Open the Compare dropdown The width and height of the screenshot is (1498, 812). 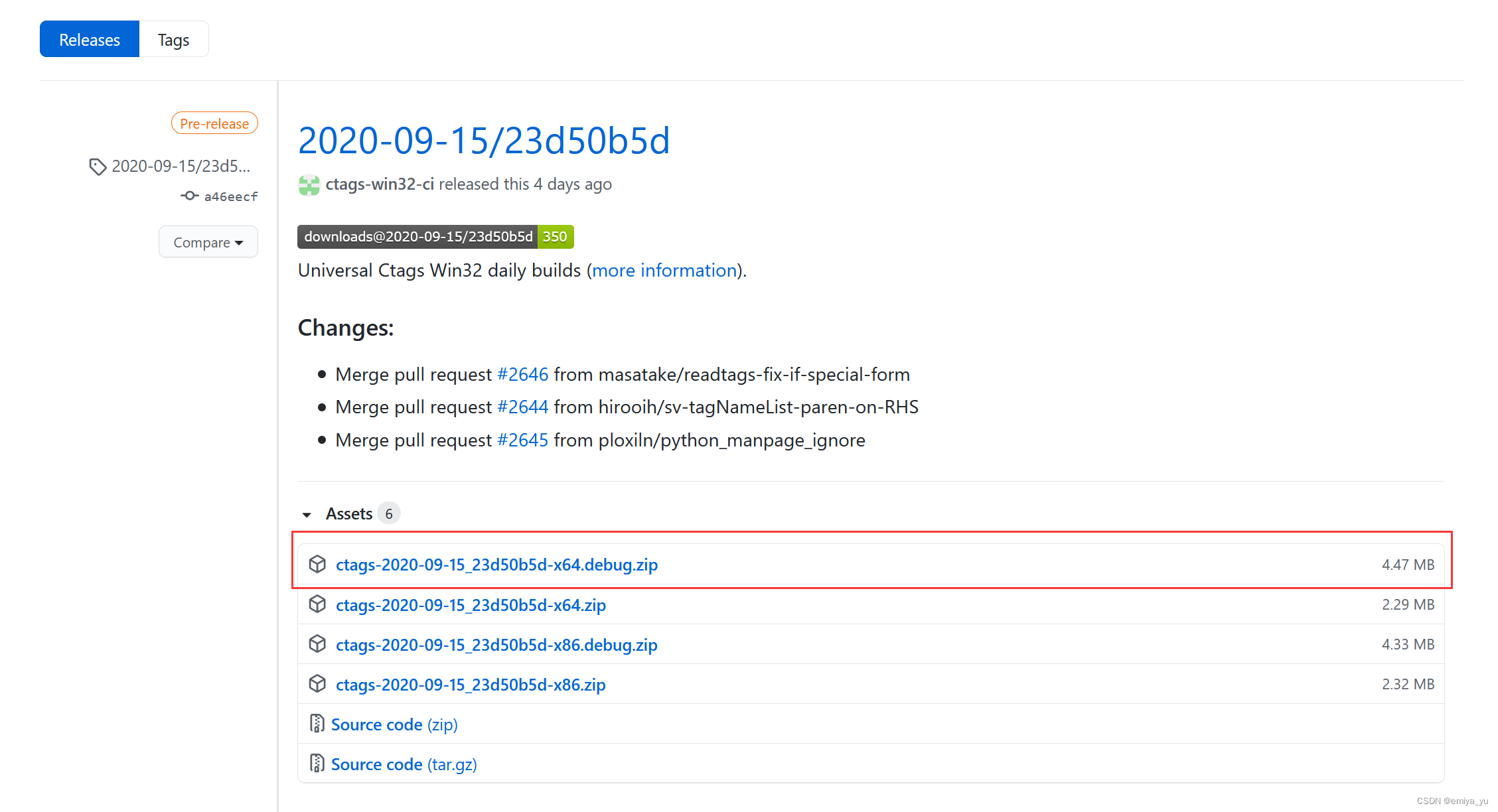208,242
